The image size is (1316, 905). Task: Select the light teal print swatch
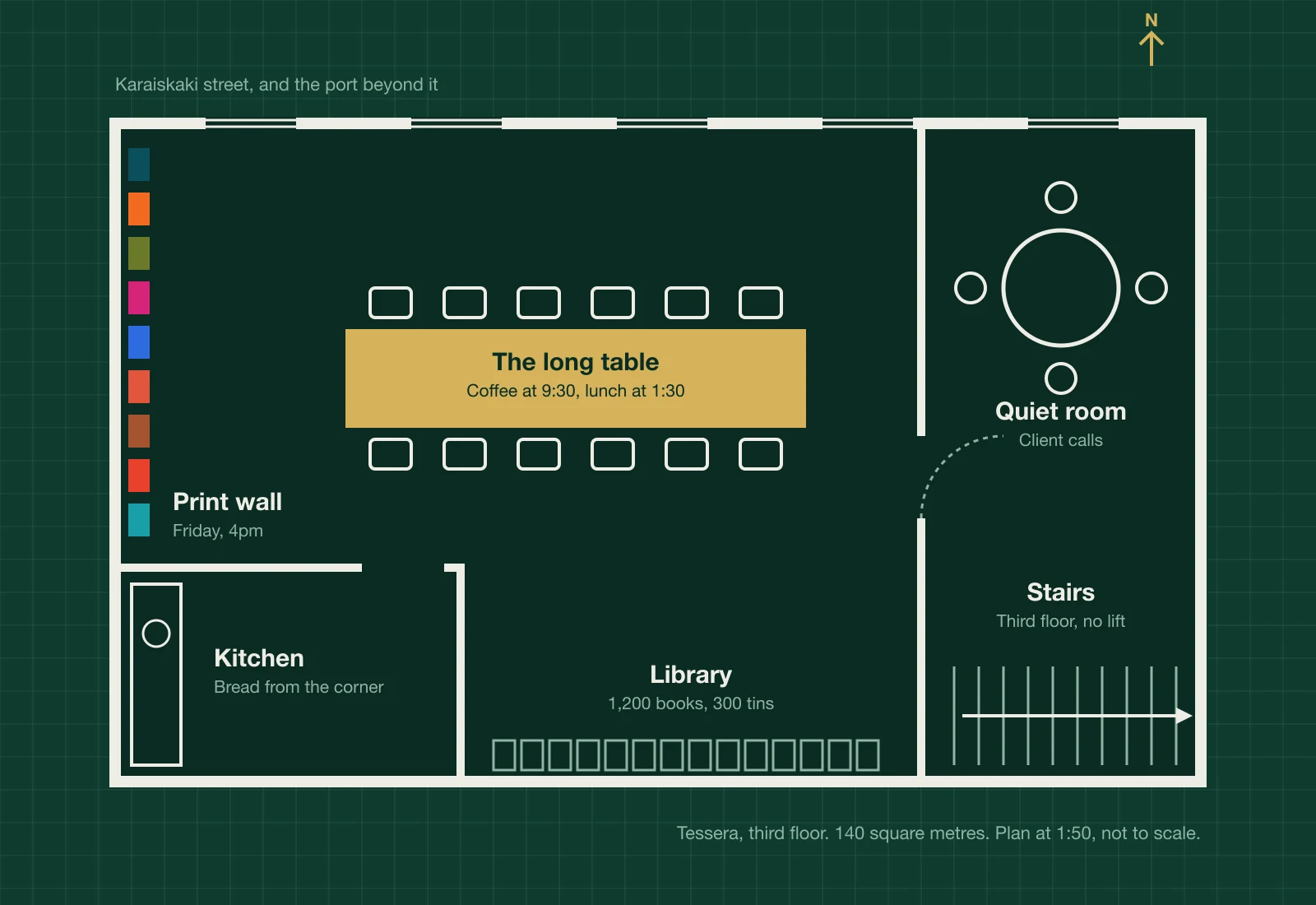(139, 520)
